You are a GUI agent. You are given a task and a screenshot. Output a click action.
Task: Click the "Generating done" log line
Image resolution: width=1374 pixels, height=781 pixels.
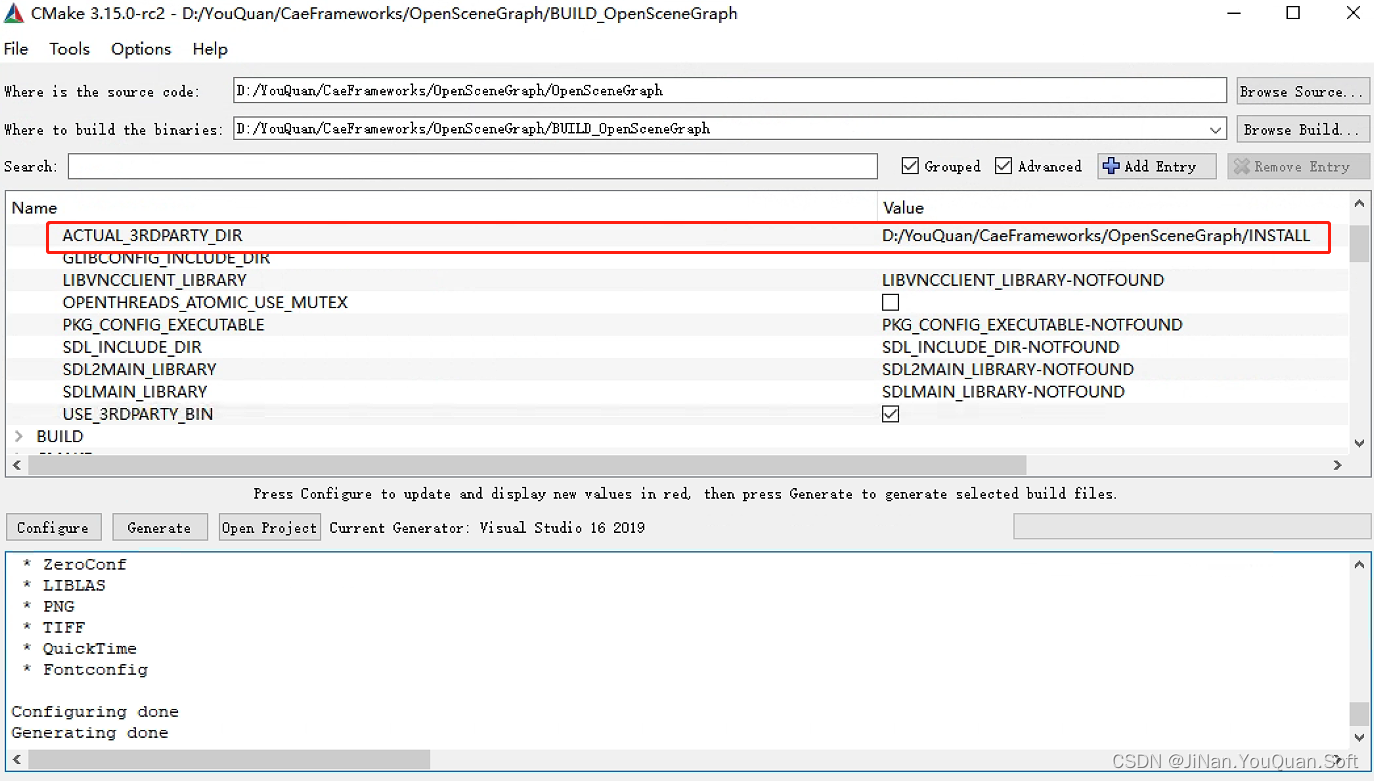[x=90, y=733]
